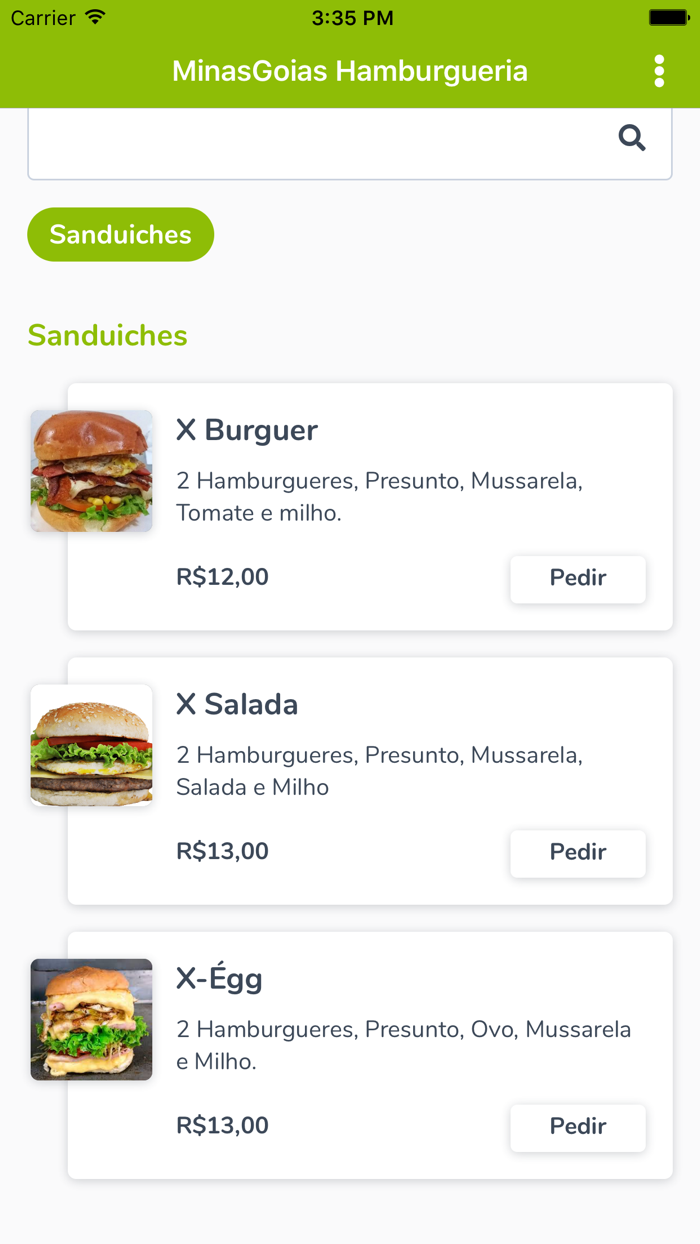Viewport: 700px width, 1244px height.
Task: Tap the search magnifier icon
Action: (x=632, y=138)
